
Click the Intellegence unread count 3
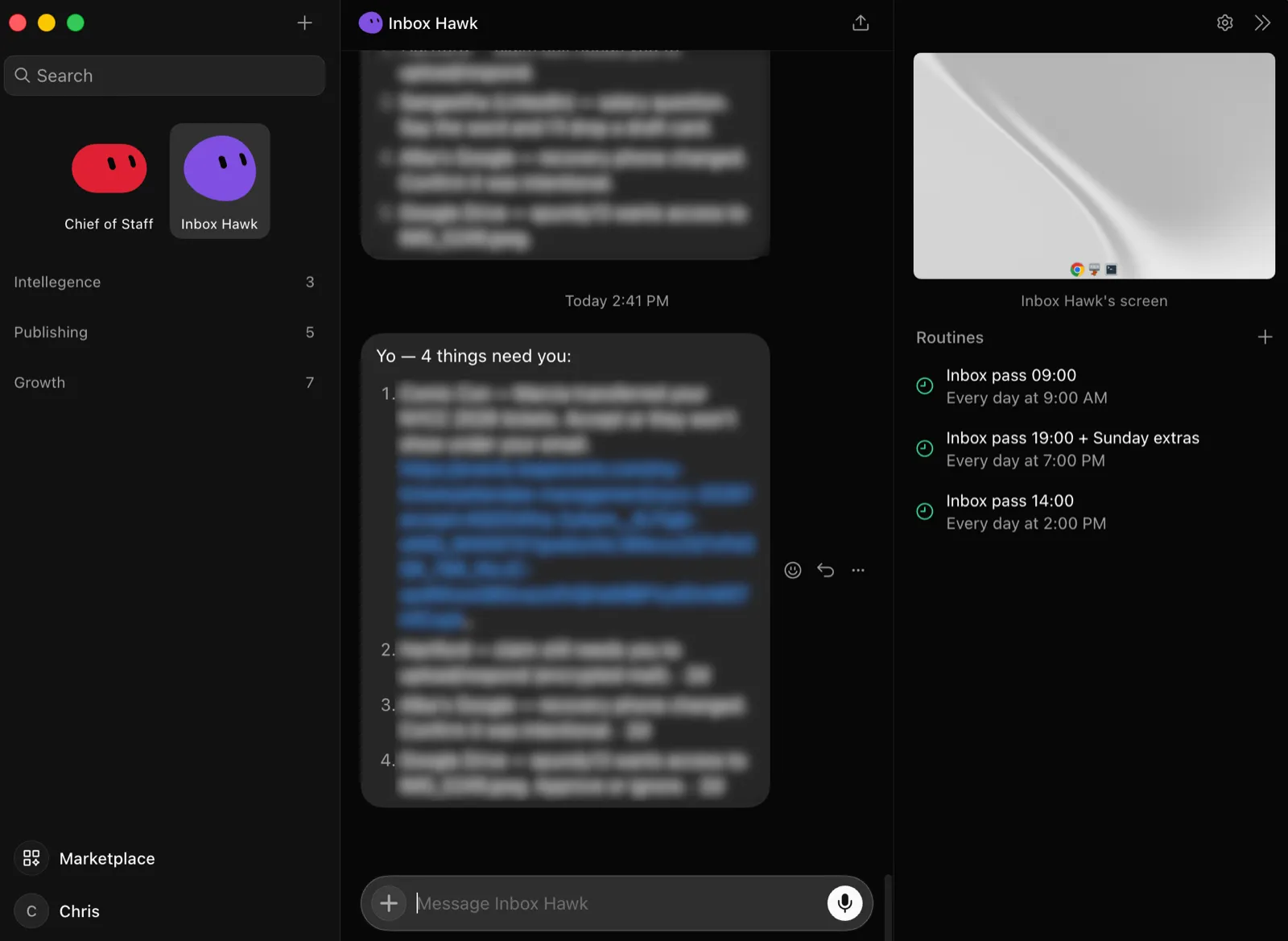click(310, 282)
